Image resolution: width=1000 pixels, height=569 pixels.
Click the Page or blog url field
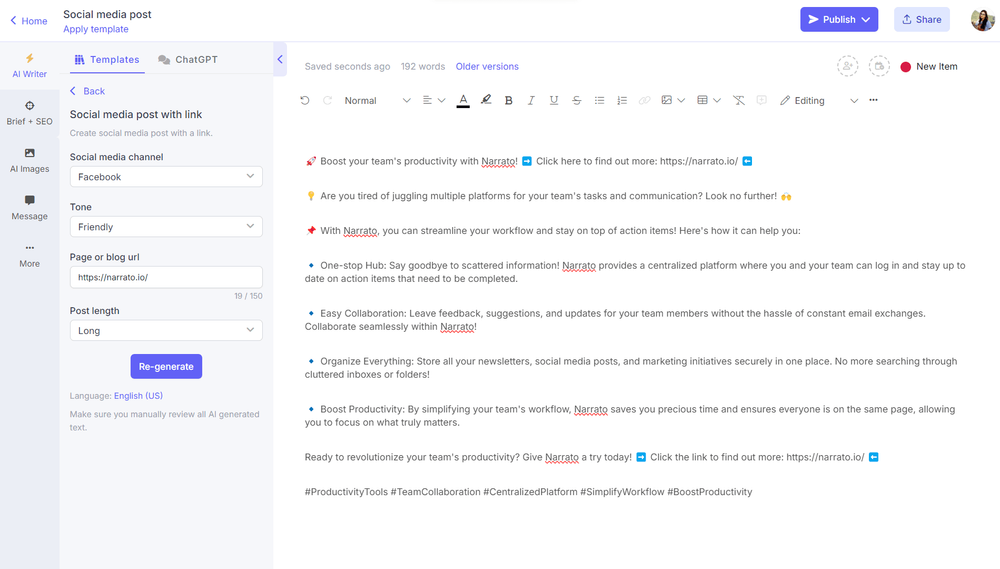166,277
